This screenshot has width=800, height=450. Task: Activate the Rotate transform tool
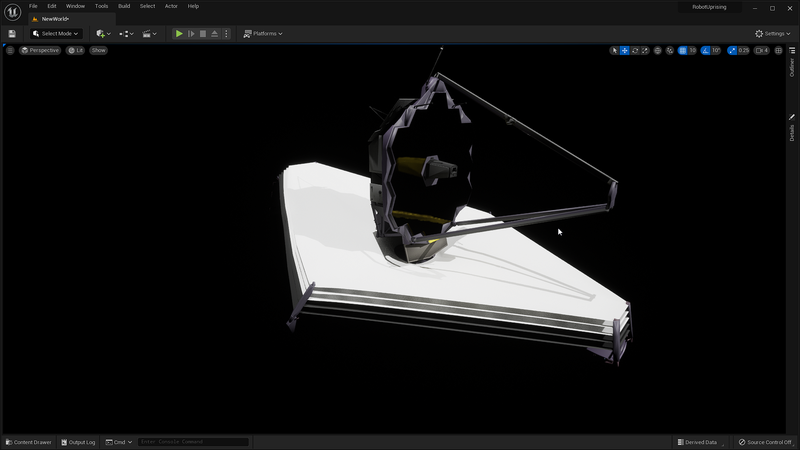[x=635, y=50]
